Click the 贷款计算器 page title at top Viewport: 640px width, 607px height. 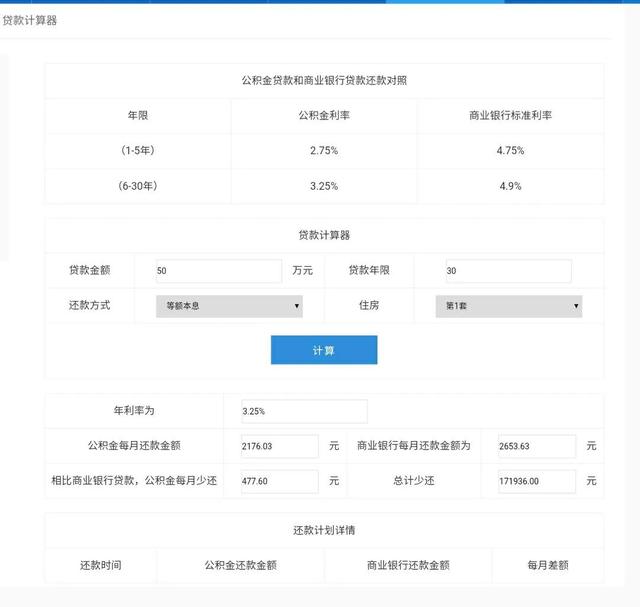(x=30, y=21)
